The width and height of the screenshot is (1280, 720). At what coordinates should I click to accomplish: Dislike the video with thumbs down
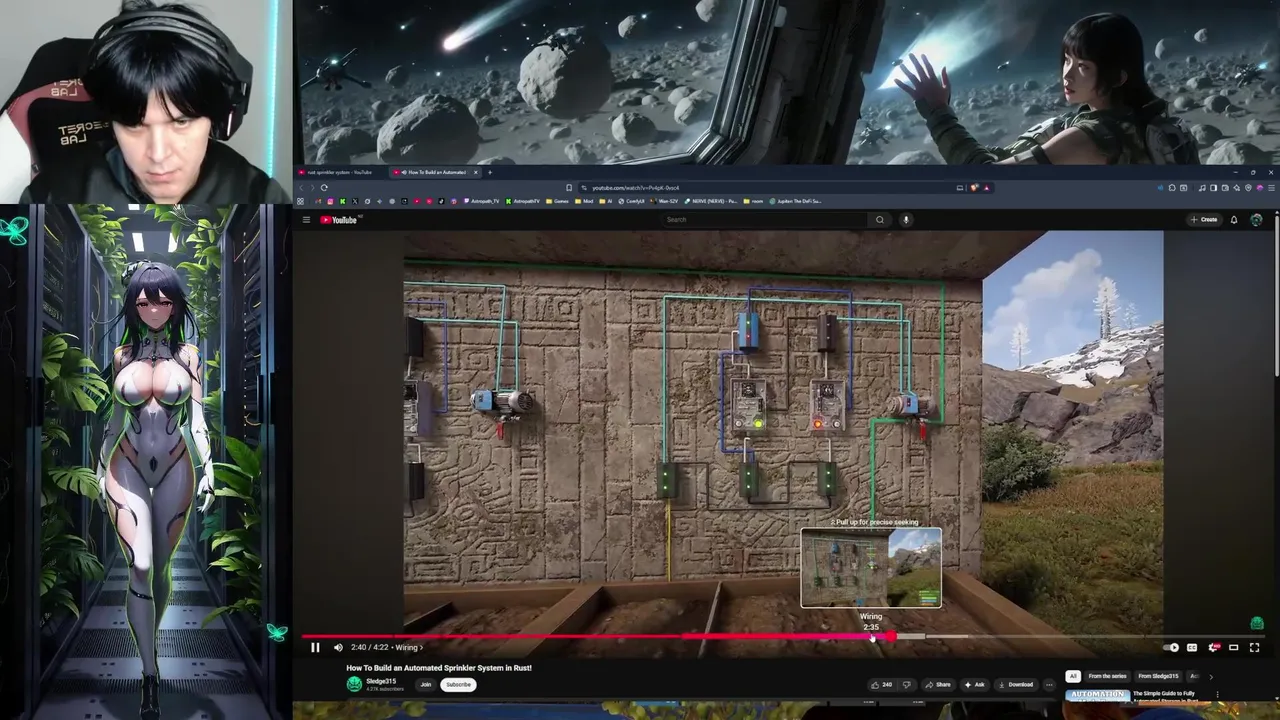907,685
